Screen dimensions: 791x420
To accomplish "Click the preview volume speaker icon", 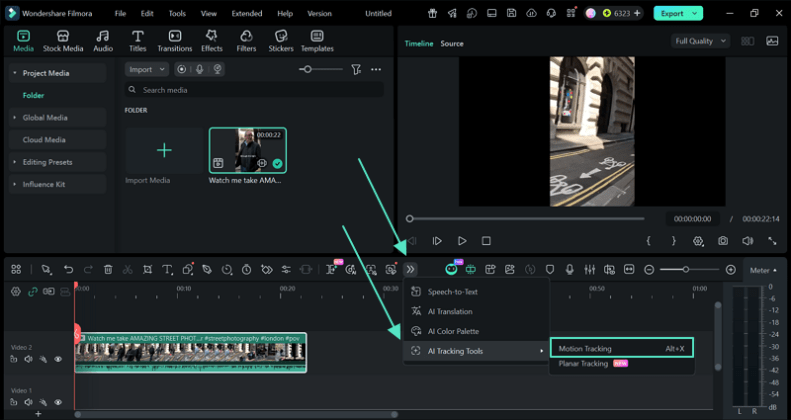I will point(748,241).
